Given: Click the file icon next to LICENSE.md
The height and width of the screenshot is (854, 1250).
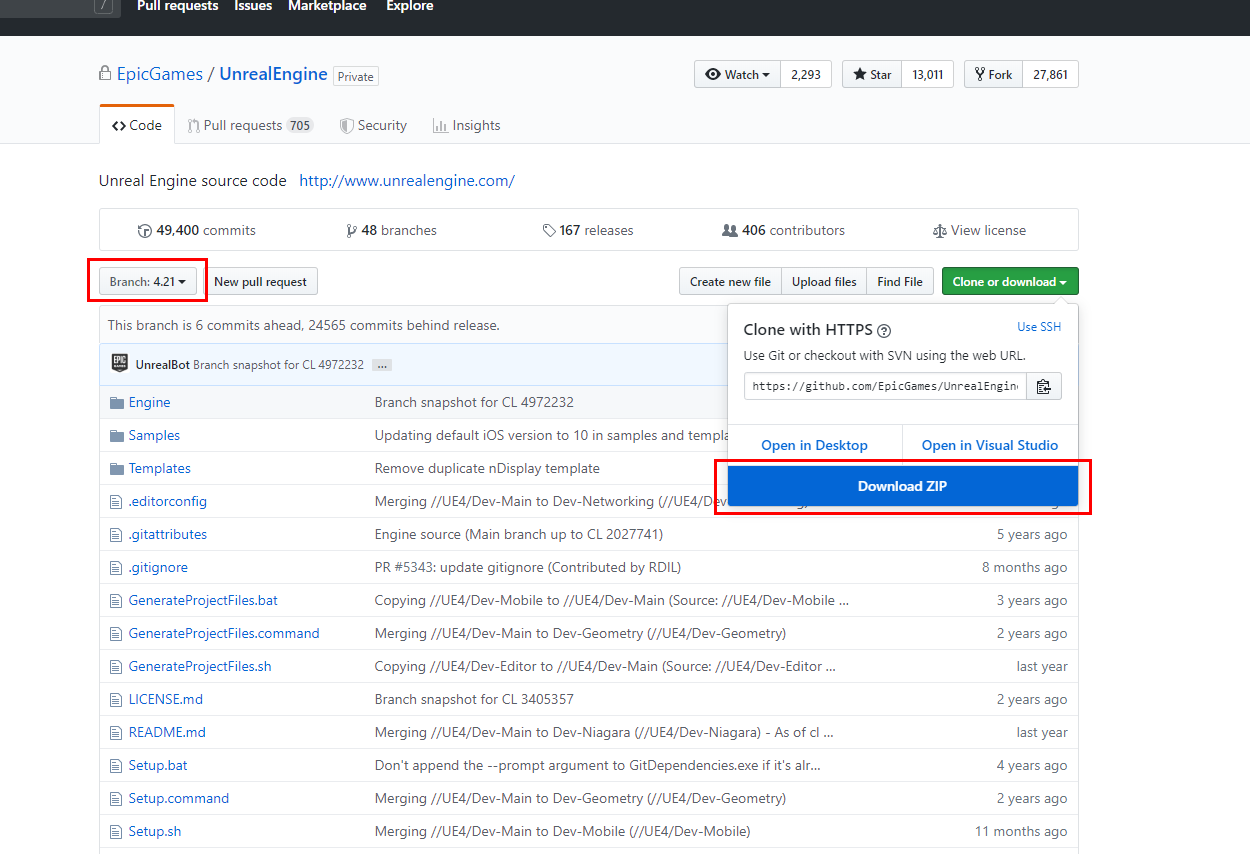Looking at the screenshot, I should [x=116, y=699].
